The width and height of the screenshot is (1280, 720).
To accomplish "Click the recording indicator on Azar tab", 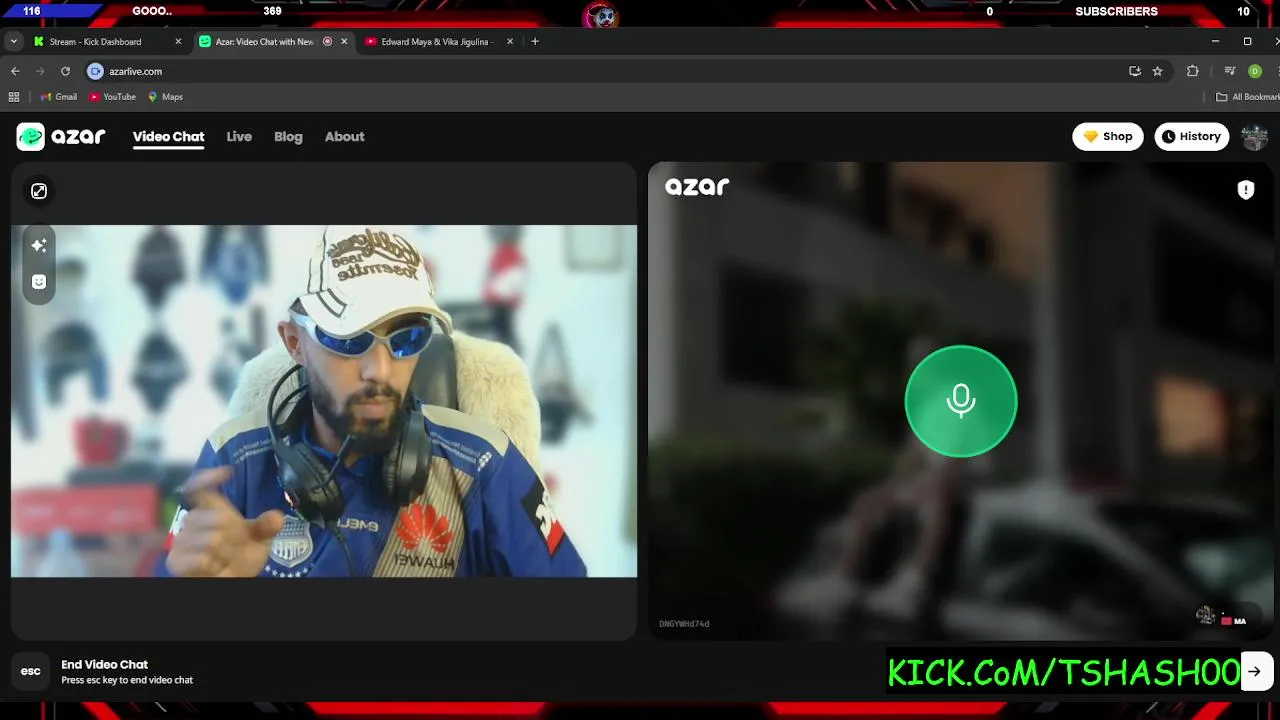I will 327,42.
